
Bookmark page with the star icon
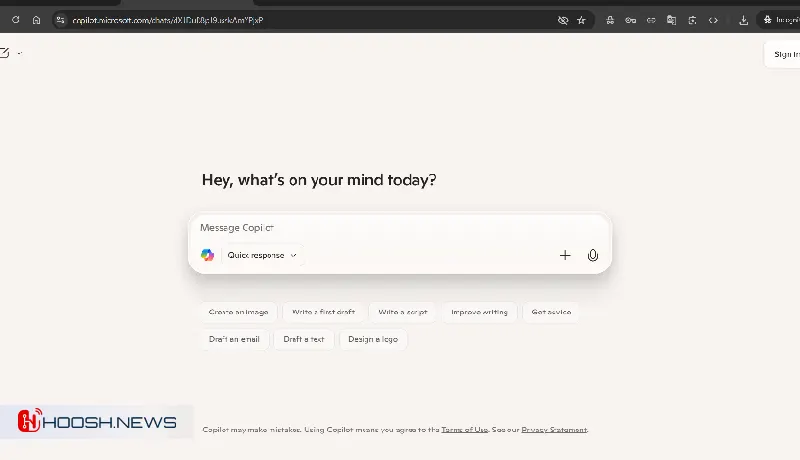tap(581, 20)
